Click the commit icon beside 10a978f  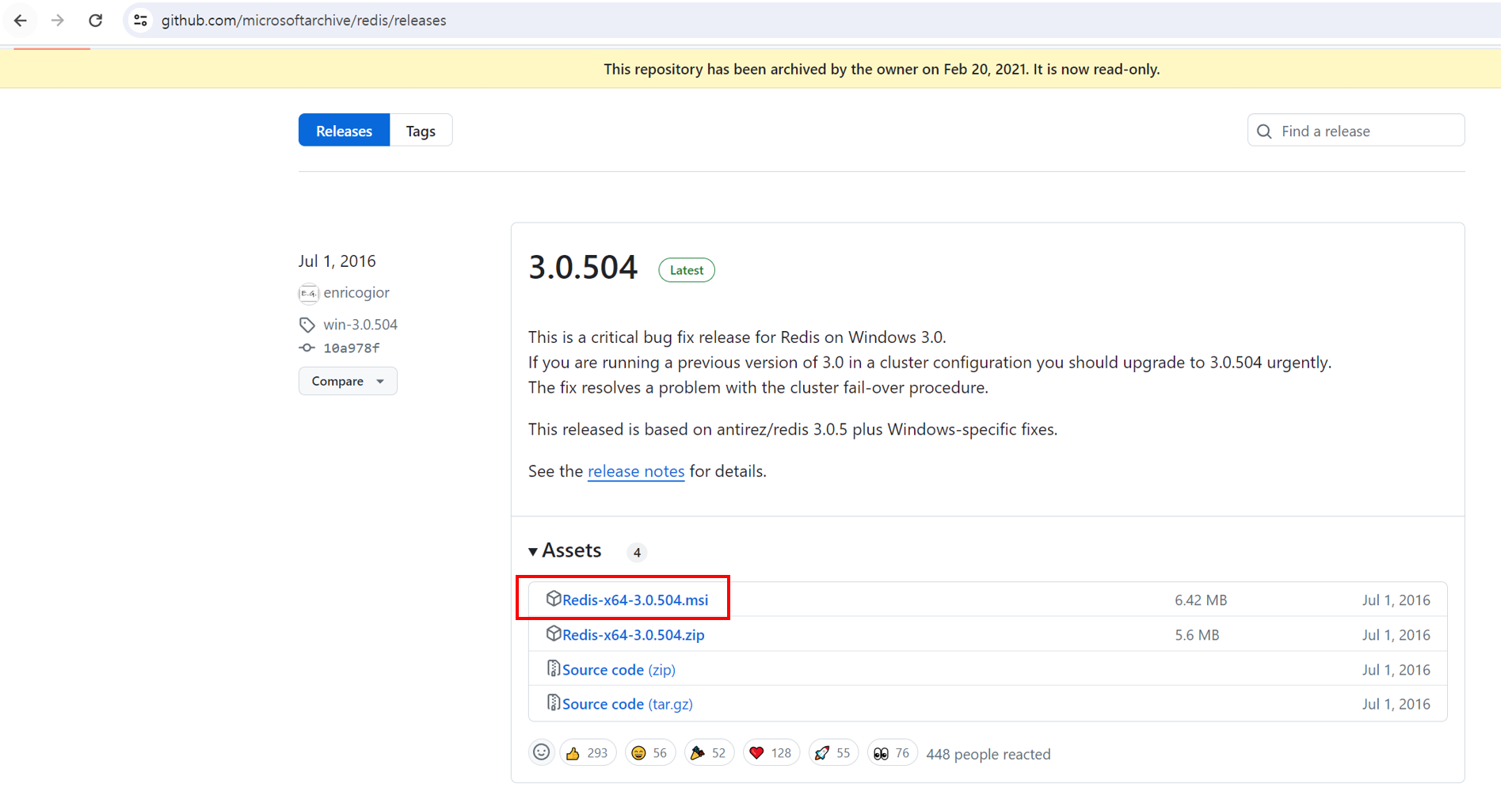(x=307, y=348)
